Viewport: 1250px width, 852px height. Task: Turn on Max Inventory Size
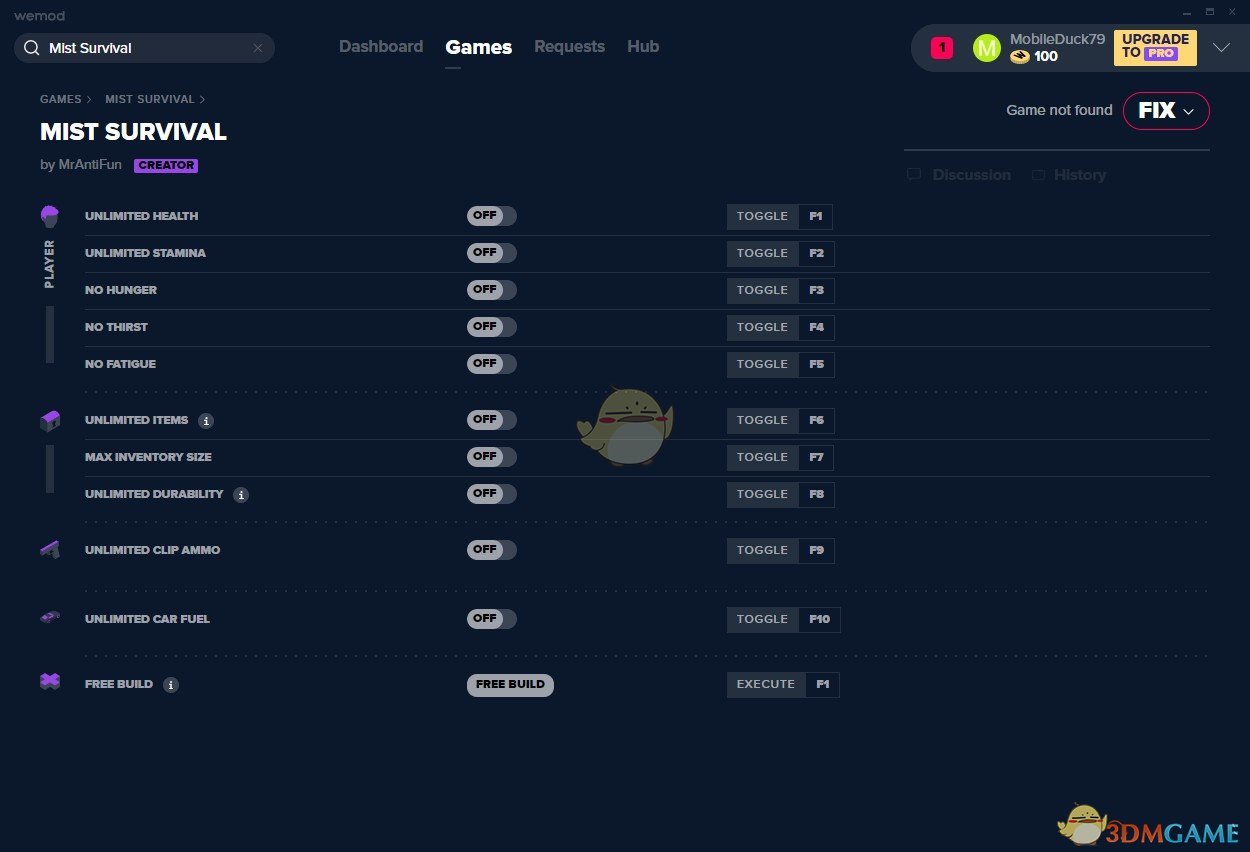click(492, 457)
